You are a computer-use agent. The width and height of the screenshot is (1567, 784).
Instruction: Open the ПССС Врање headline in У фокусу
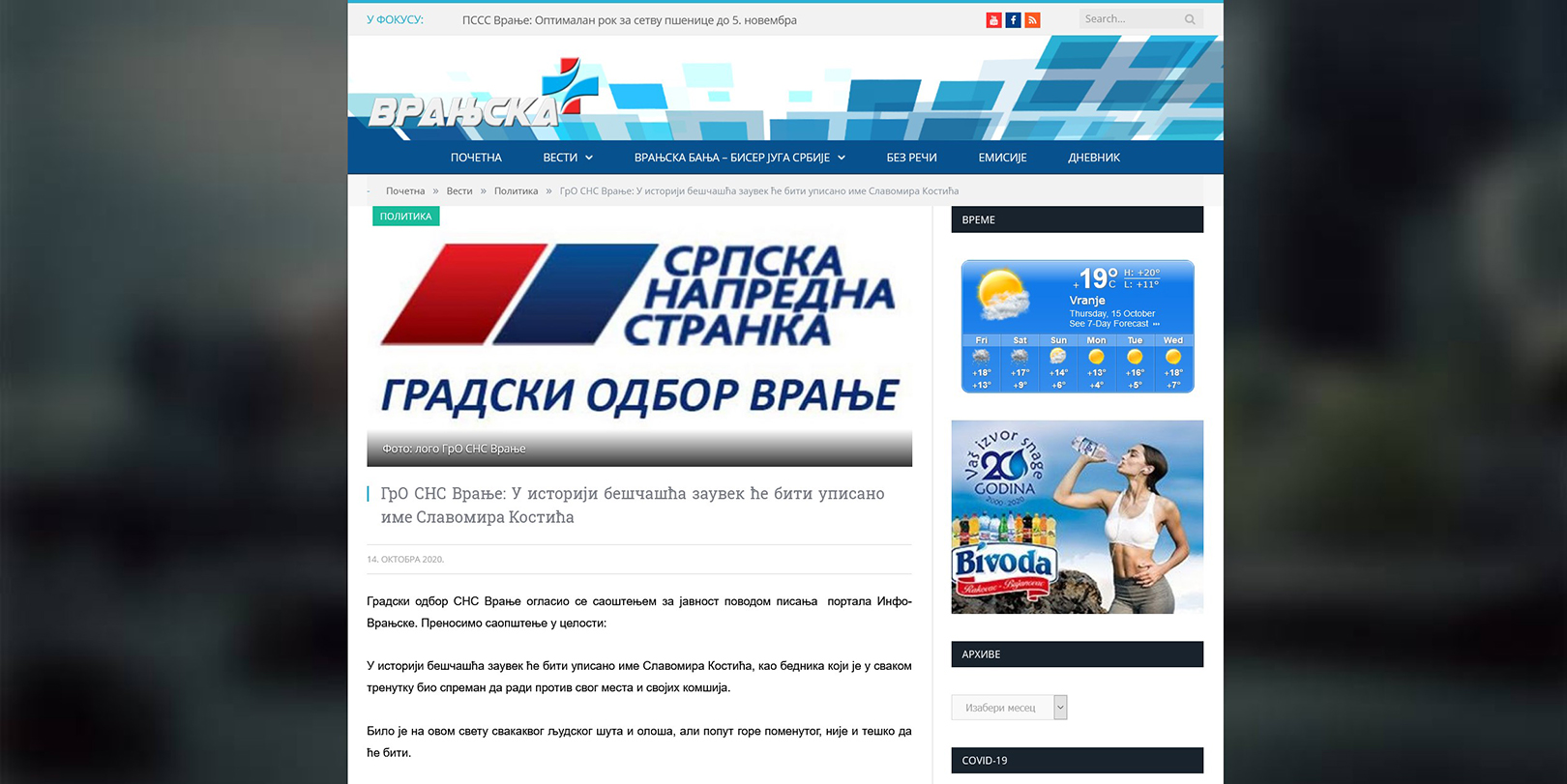(630, 20)
